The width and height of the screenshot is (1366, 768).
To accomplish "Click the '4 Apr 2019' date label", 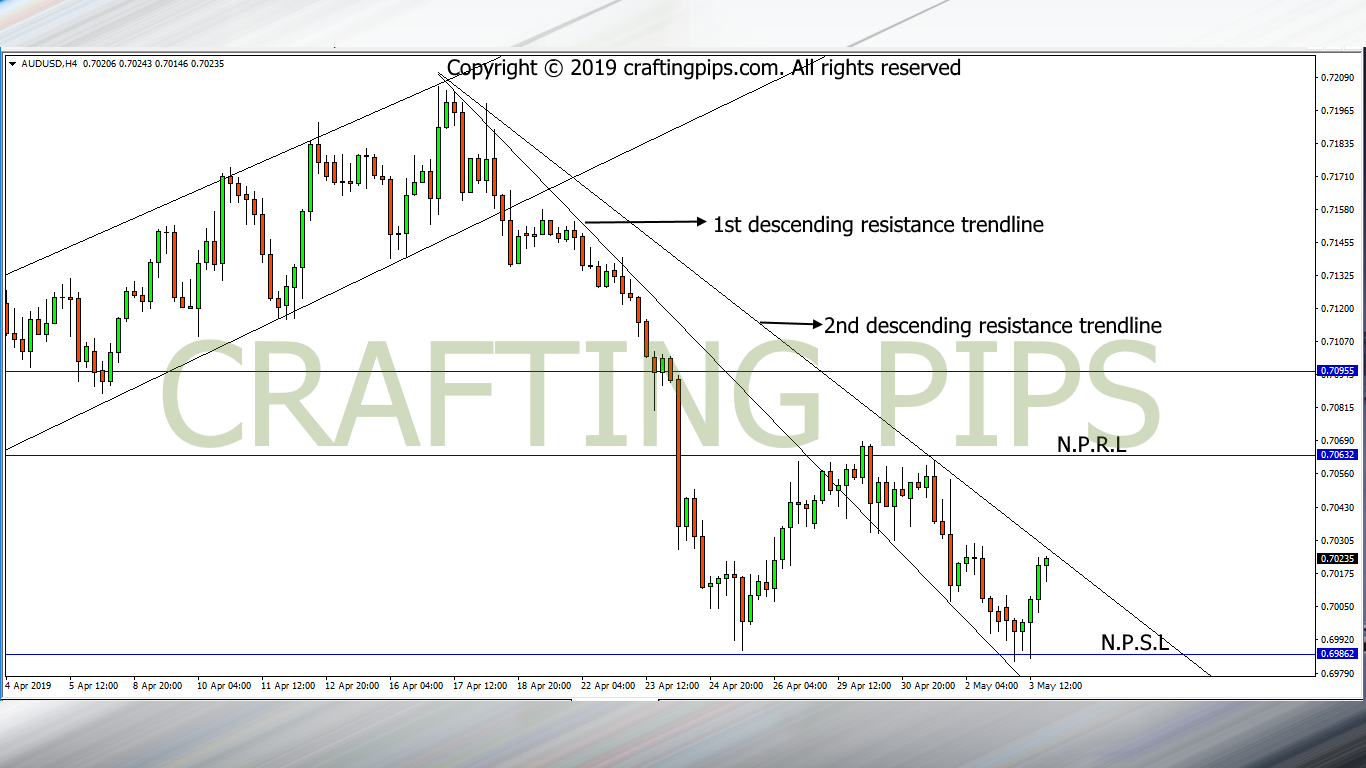I will point(27,686).
